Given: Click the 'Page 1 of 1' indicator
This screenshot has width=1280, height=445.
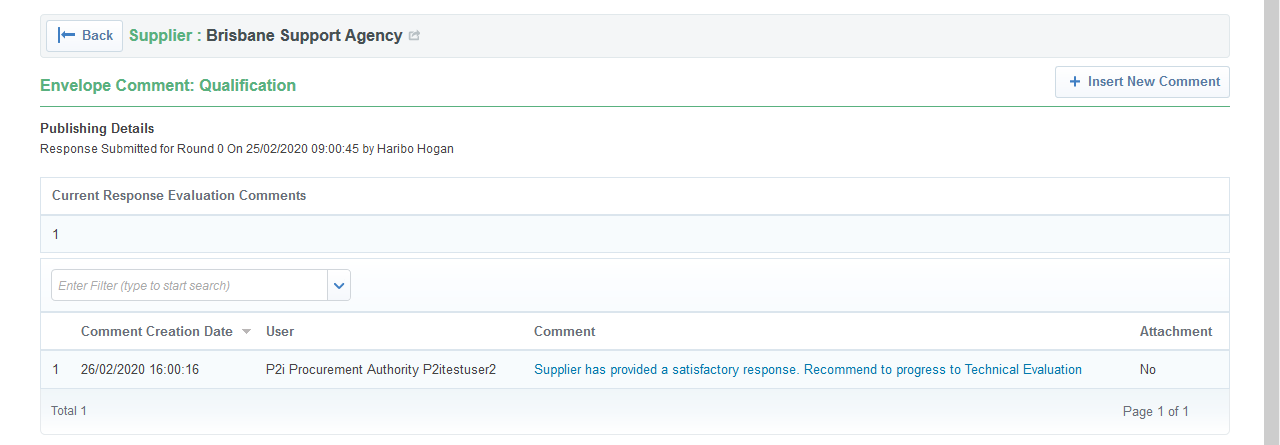Looking at the screenshot, I should coord(1155,411).
